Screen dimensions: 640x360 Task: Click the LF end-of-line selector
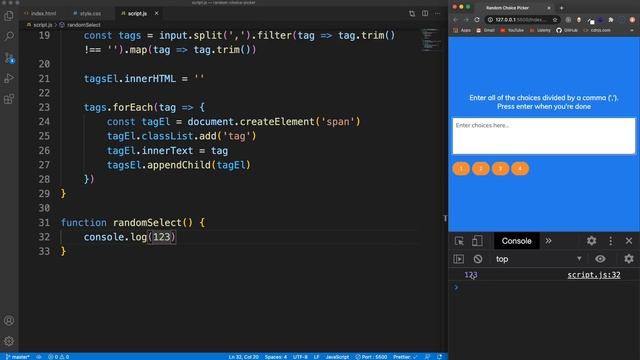316,357
